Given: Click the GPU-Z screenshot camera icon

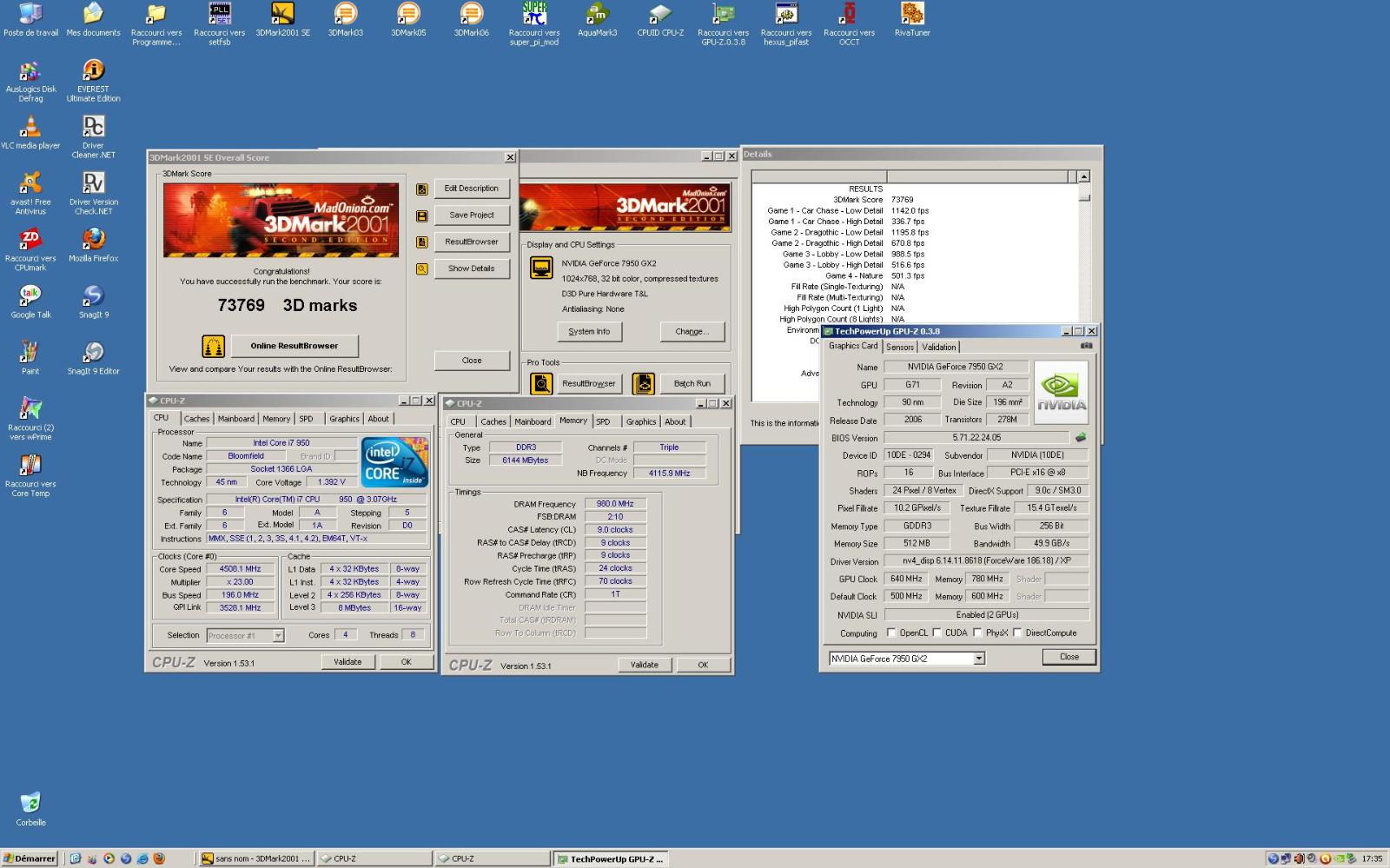Looking at the screenshot, I should point(1086,346).
